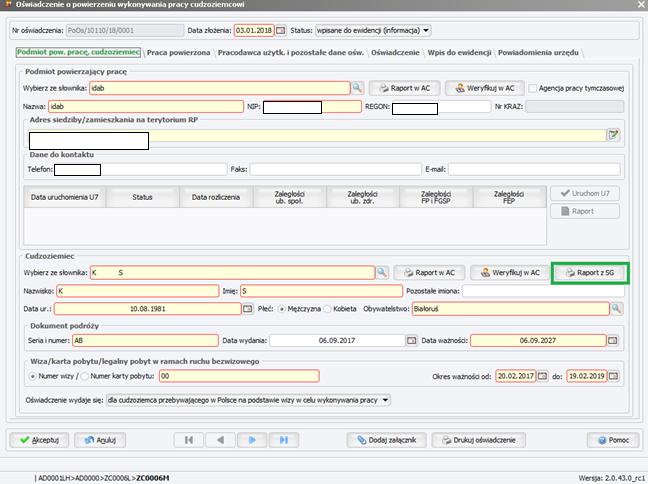
Task: Switch to the Oświadczenie tab
Action: (395, 52)
